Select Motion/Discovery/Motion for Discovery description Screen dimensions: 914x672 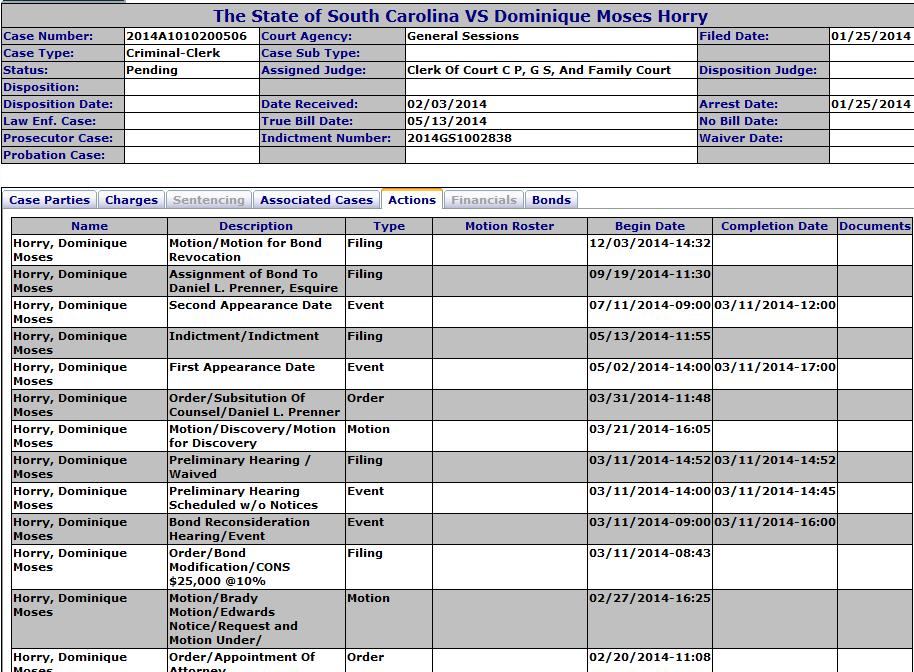click(252, 436)
